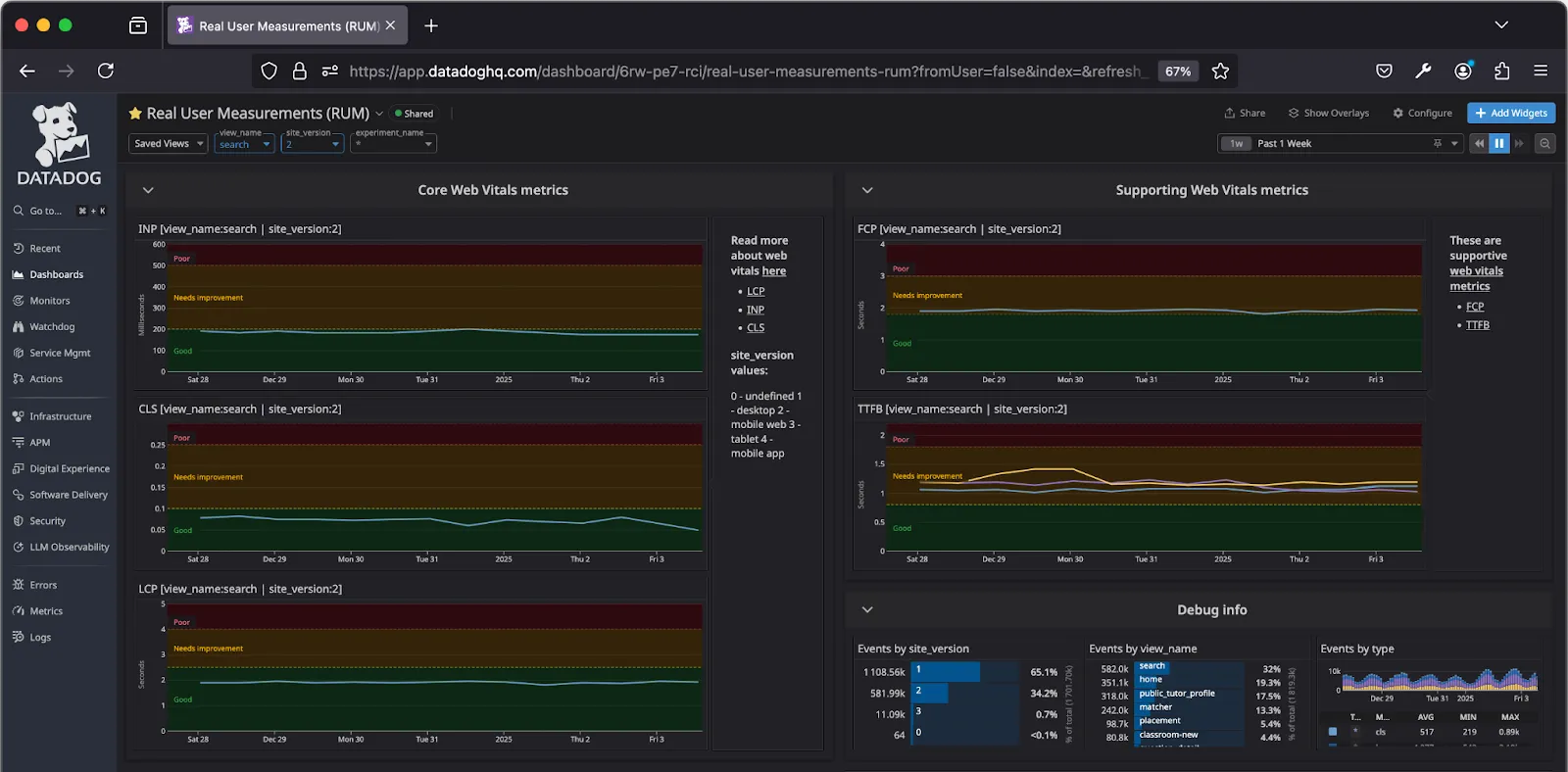Unstar the Real User Measurements dashboard
The image size is (1568, 772).
[135, 114]
